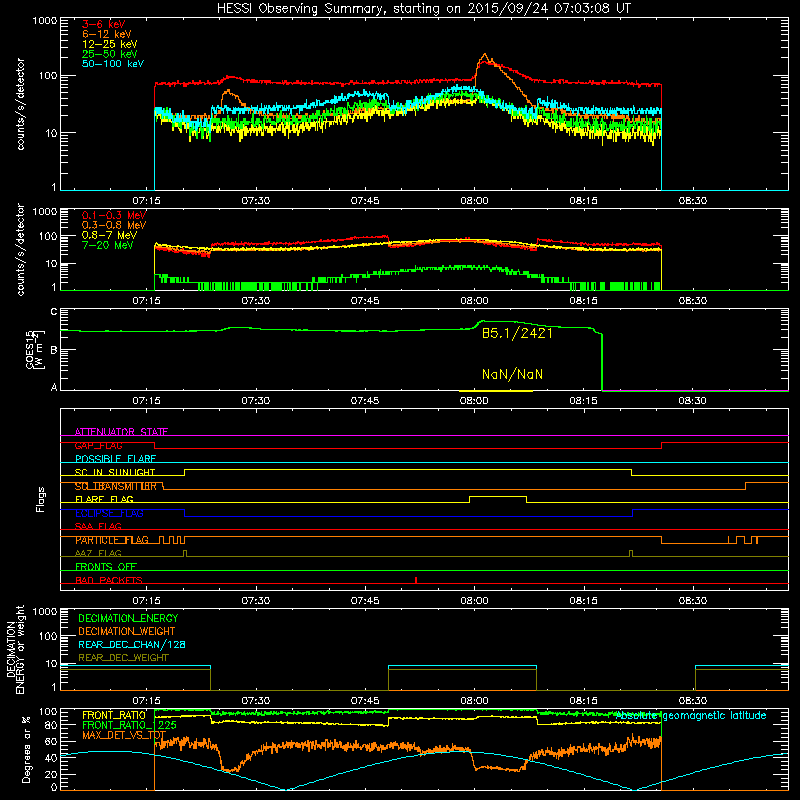
Task: Click the BAD_PACKETS red tick mark
Action: pyautogui.click(x=416, y=580)
